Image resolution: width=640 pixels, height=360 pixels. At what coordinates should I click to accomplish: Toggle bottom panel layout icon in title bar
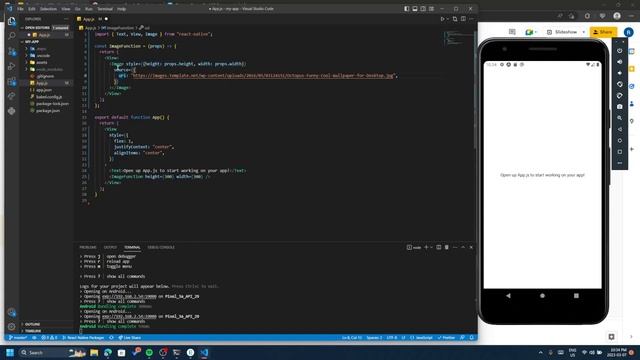pos(415,9)
